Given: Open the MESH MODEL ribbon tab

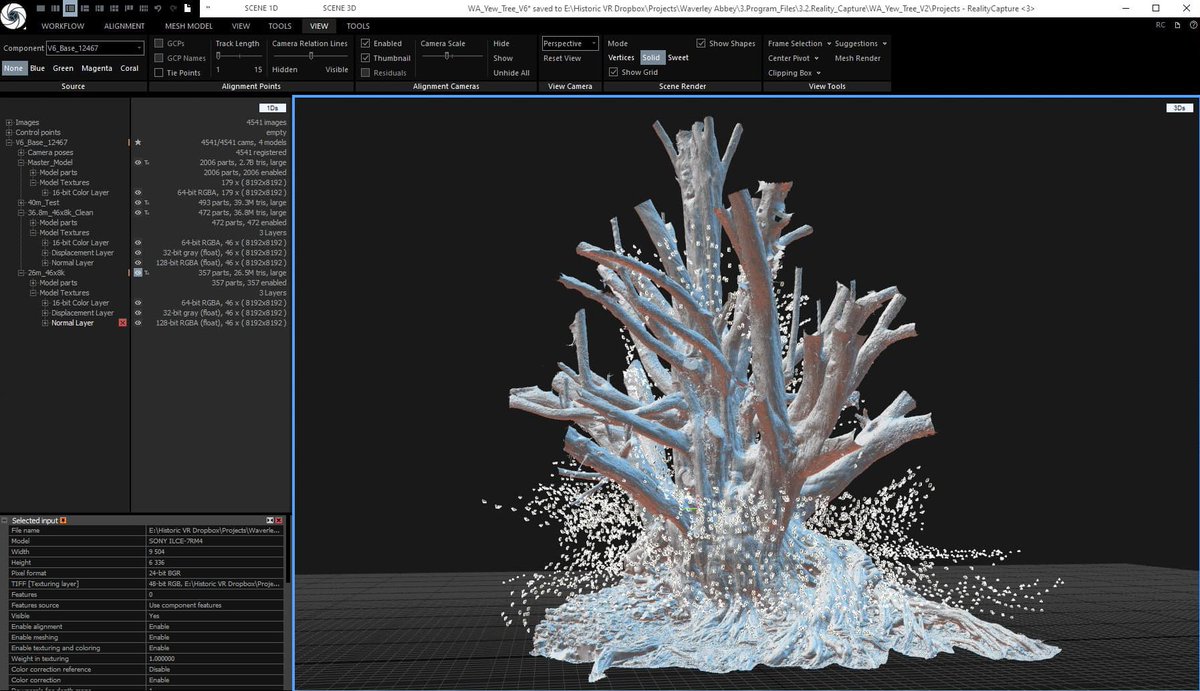Looking at the screenshot, I should click(189, 26).
